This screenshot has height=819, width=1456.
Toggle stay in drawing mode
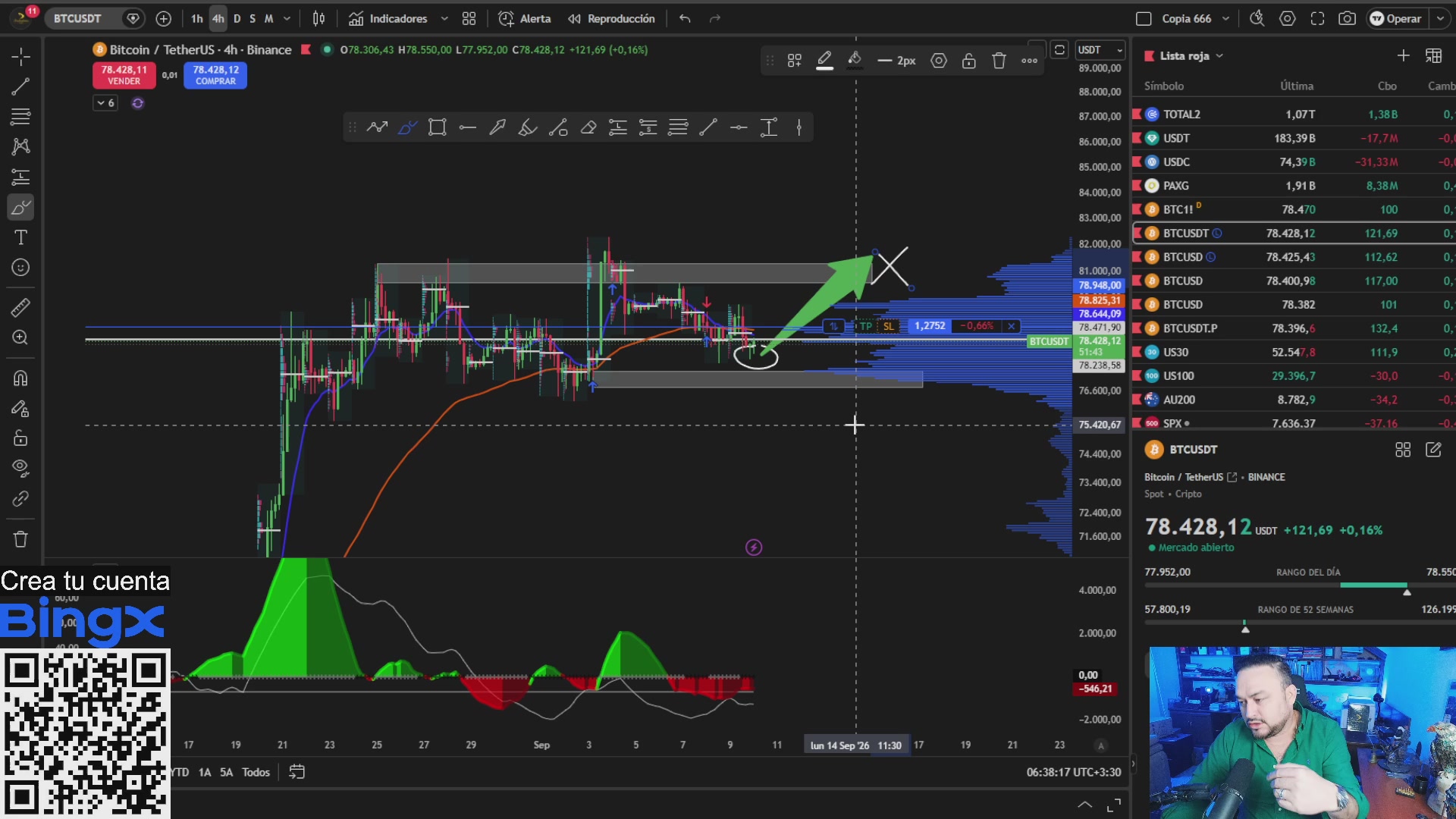(x=20, y=408)
